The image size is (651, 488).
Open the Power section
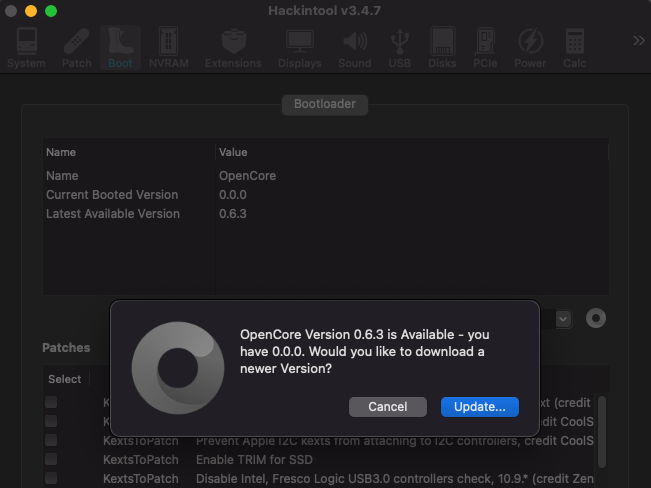click(530, 48)
